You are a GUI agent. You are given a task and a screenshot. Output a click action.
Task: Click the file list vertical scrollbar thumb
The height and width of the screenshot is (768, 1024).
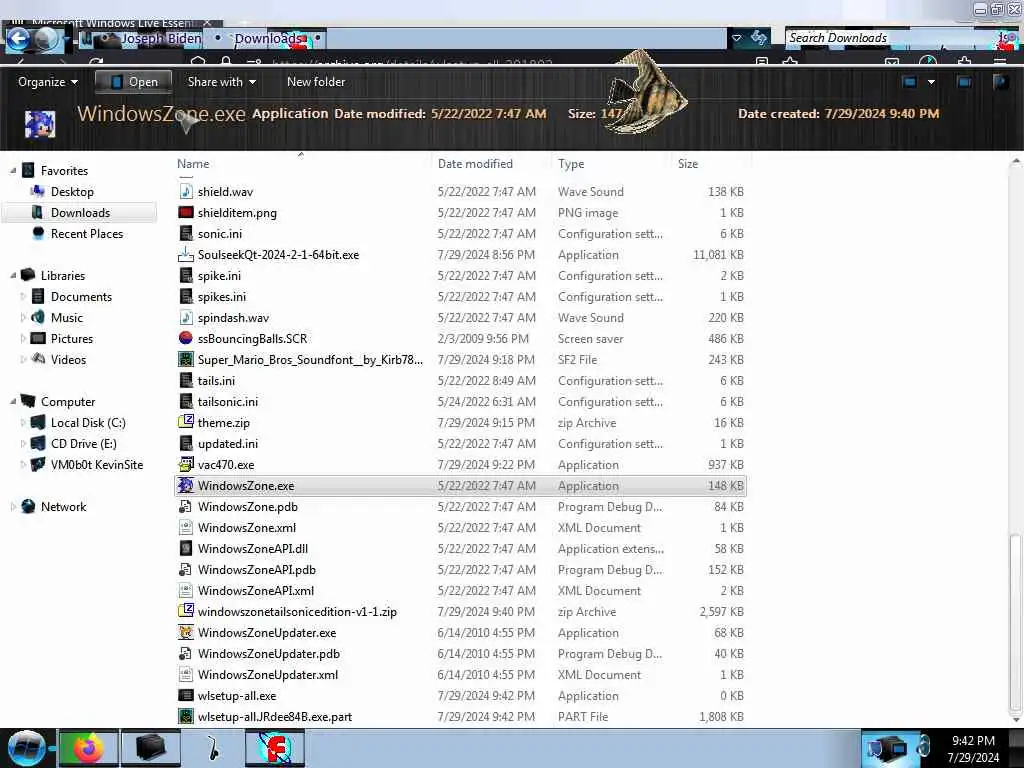[x=1015, y=622]
